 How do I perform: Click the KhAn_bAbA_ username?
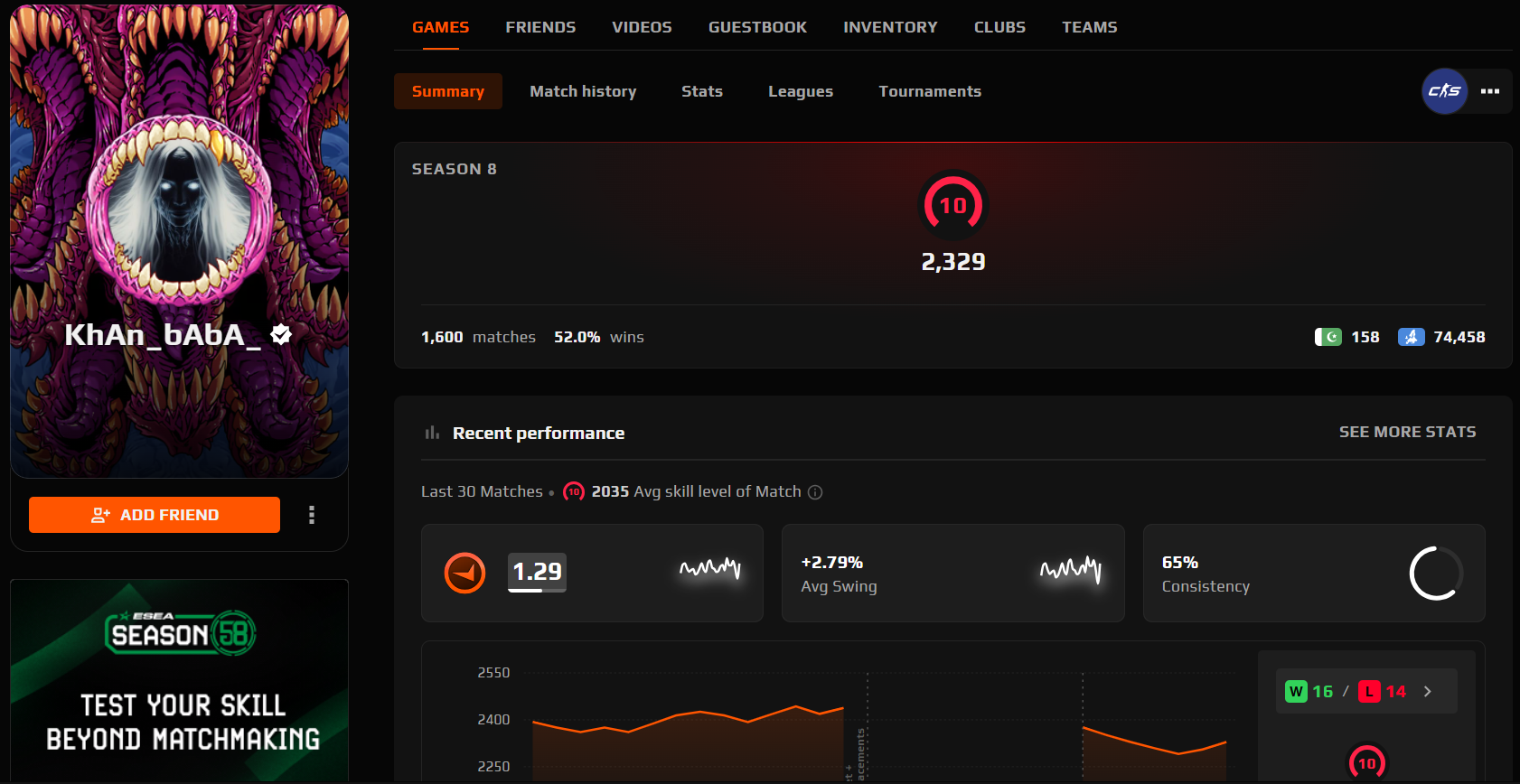coord(163,335)
